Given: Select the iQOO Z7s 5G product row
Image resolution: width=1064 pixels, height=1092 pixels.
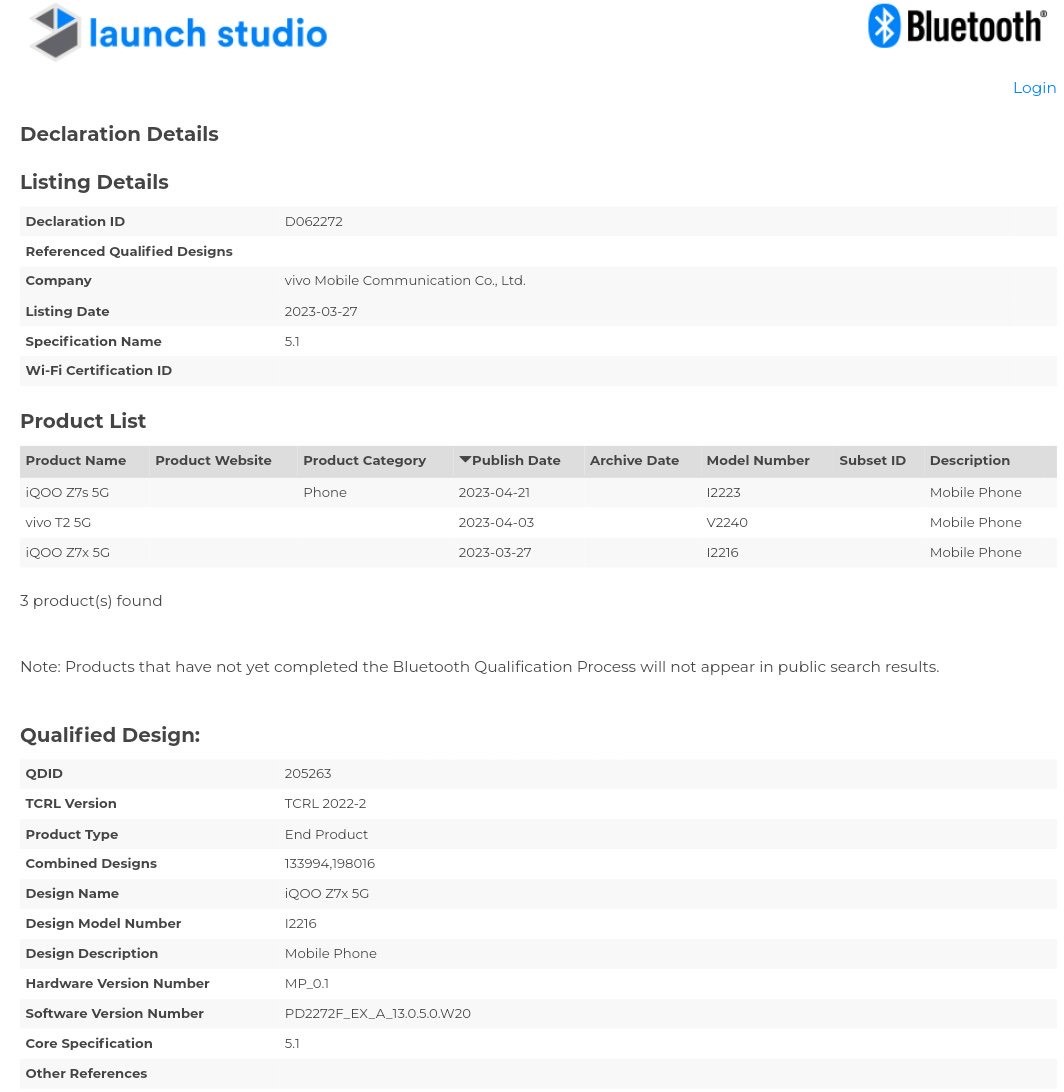Looking at the screenshot, I should [67, 492].
